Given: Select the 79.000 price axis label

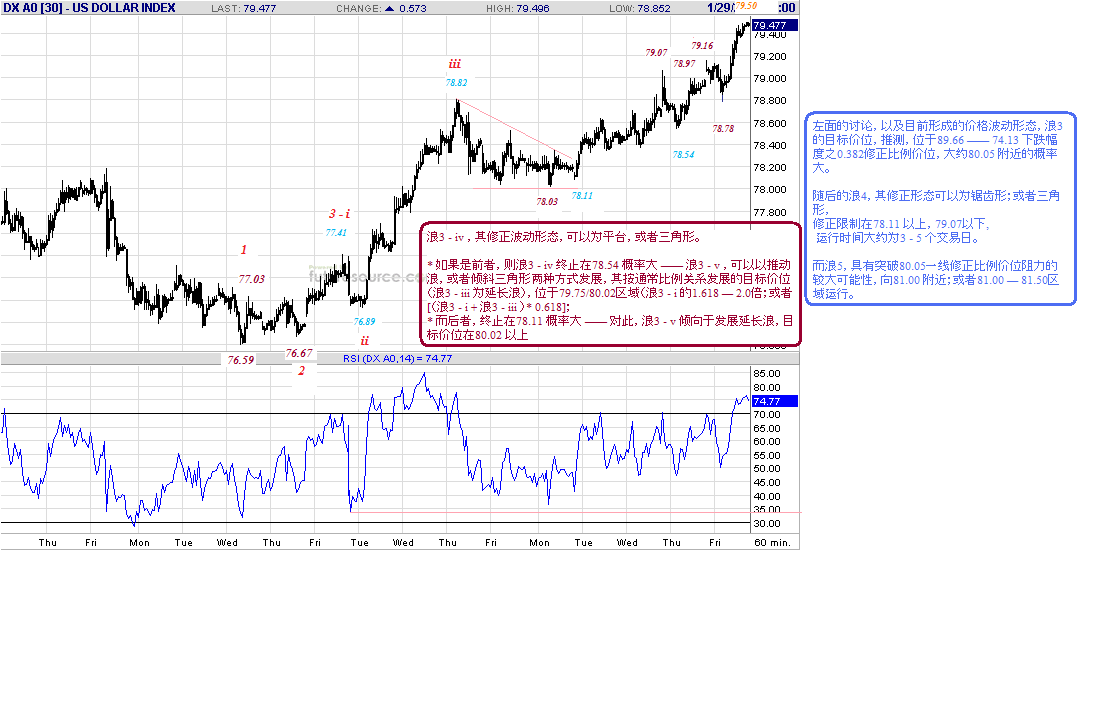Looking at the screenshot, I should [769, 79].
